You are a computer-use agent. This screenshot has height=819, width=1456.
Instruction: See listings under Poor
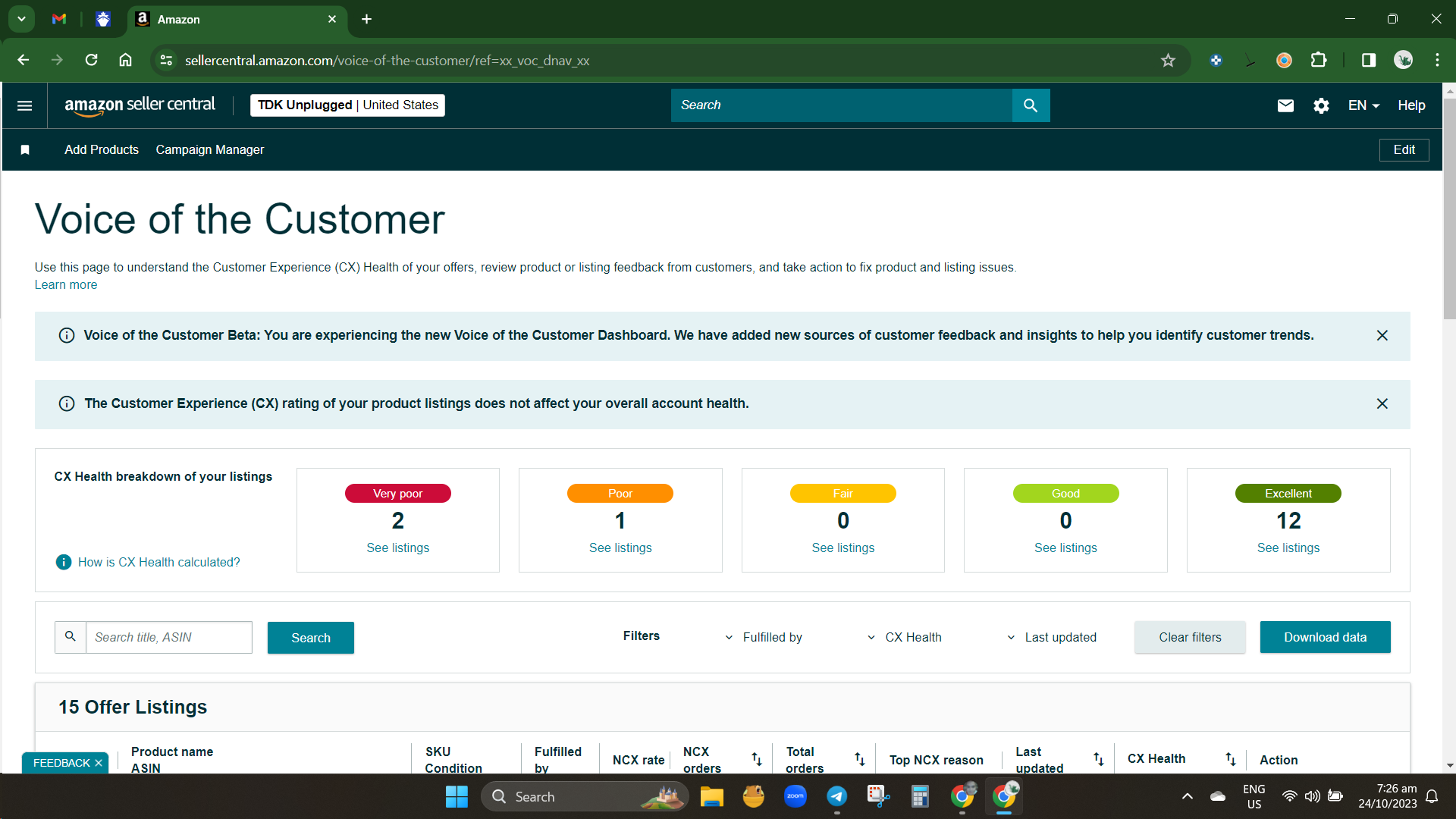(x=620, y=548)
